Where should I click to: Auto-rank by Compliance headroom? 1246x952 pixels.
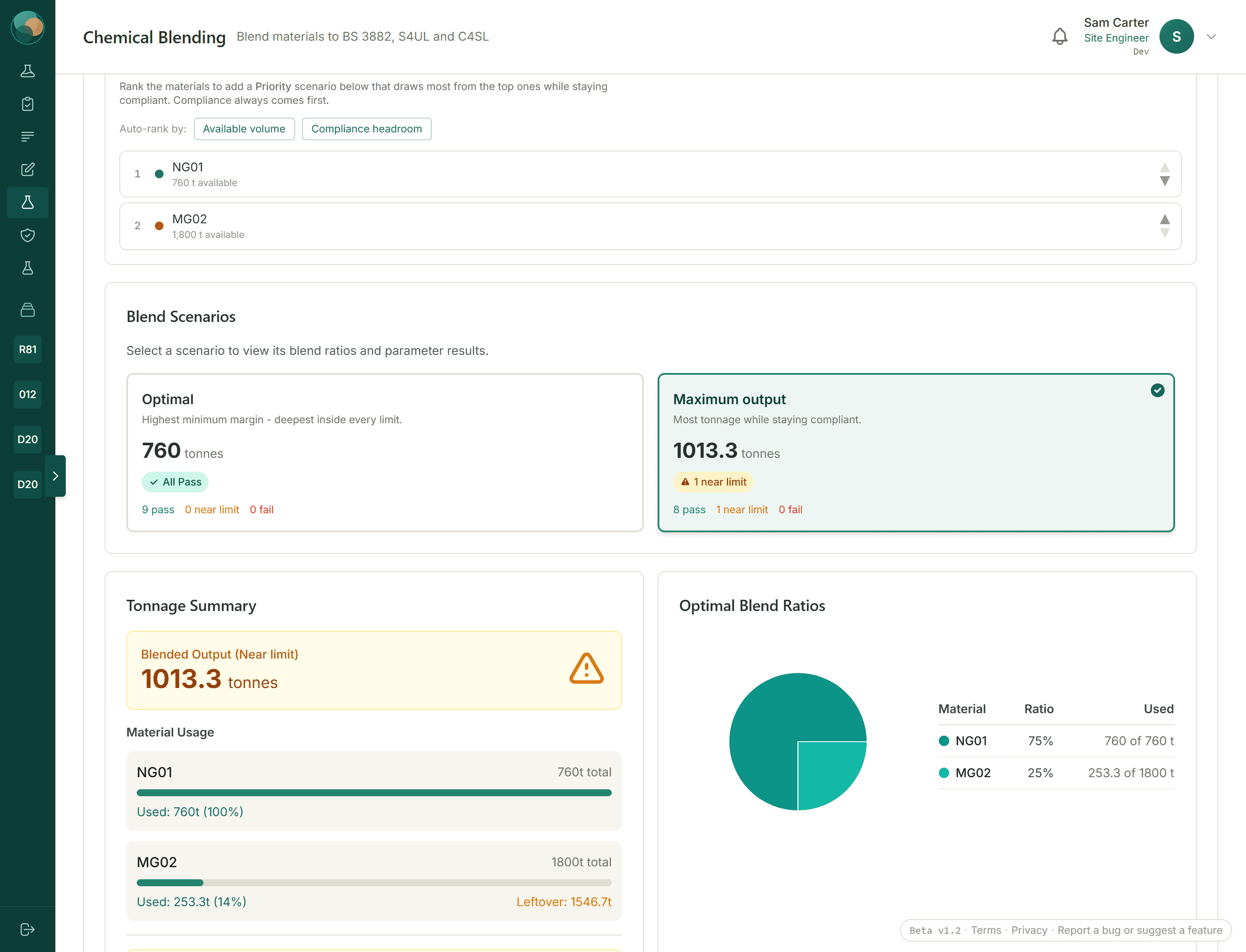(366, 129)
